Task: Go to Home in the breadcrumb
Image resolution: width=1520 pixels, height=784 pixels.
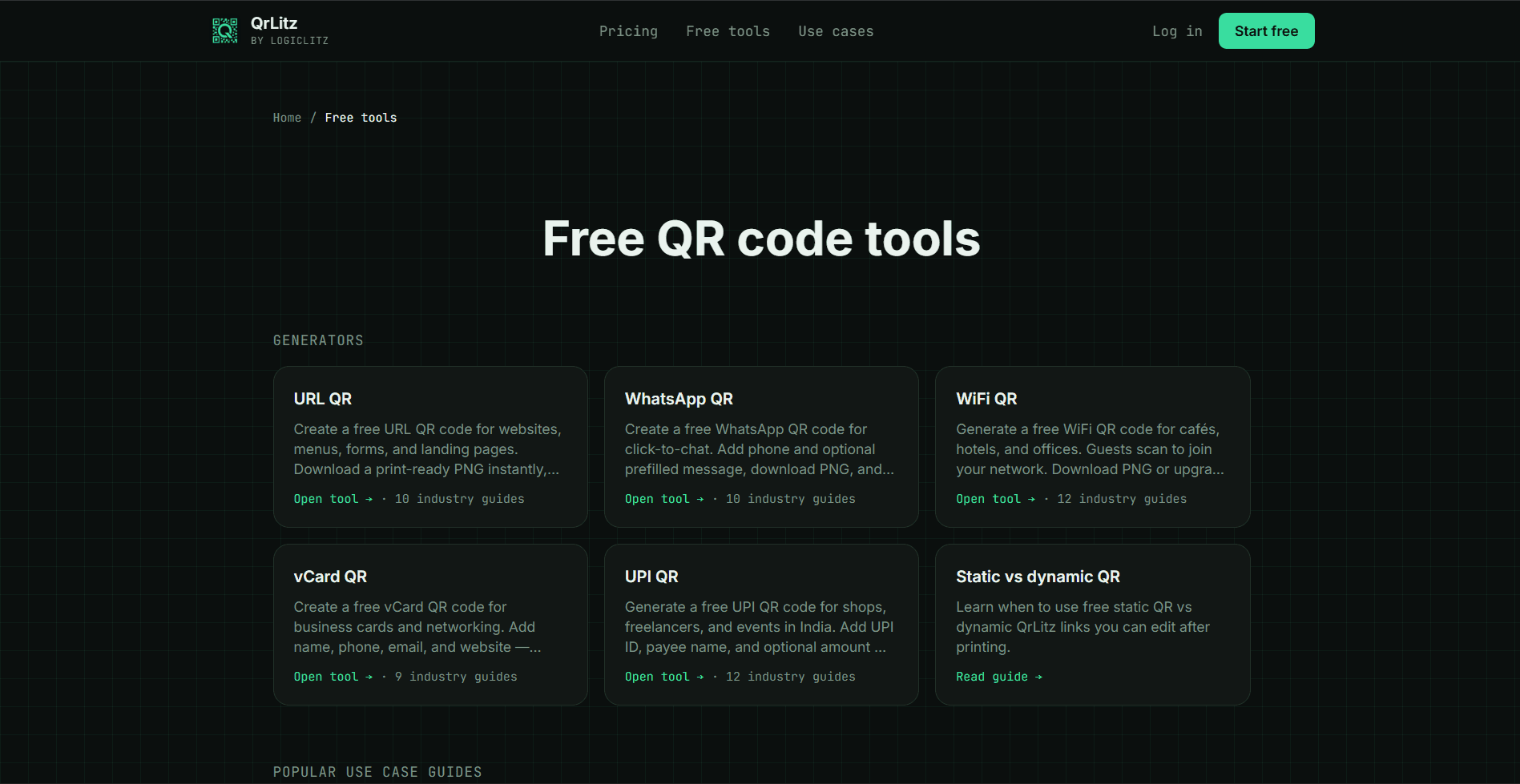Action: [x=287, y=118]
